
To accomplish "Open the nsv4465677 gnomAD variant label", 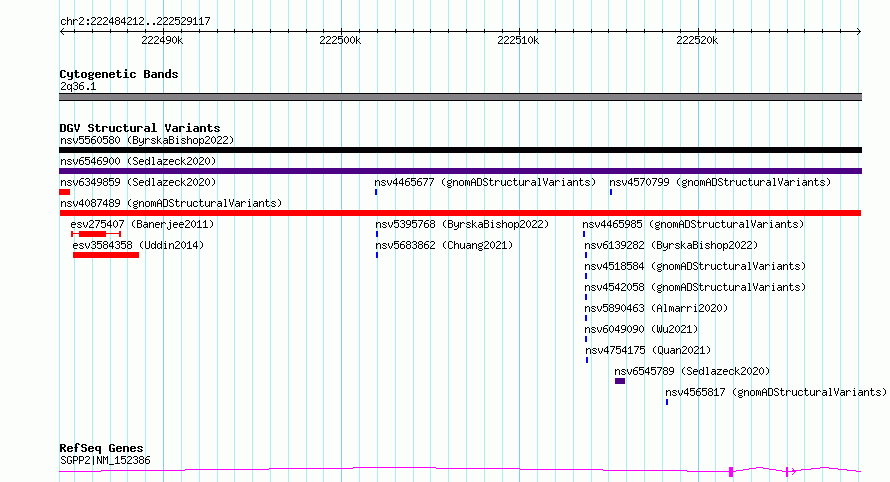I will tap(485, 182).
